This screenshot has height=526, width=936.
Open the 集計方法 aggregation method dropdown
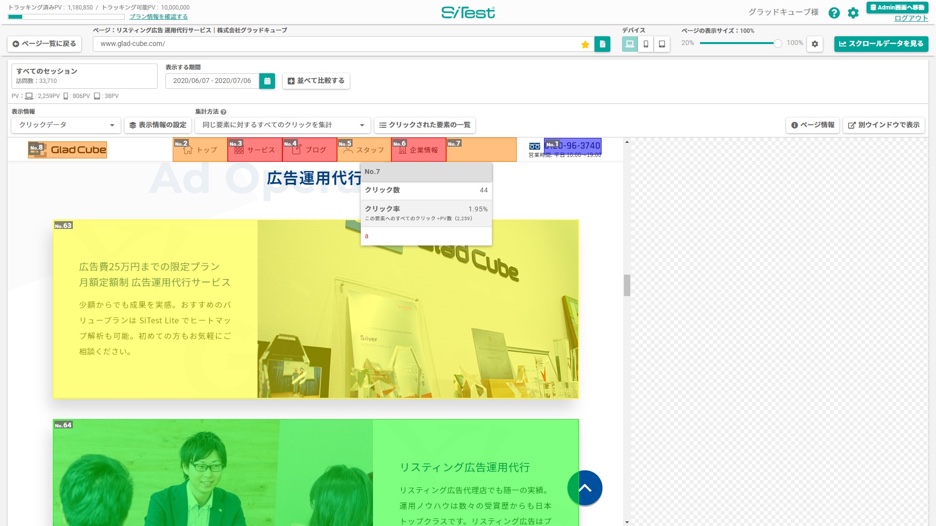pos(282,125)
